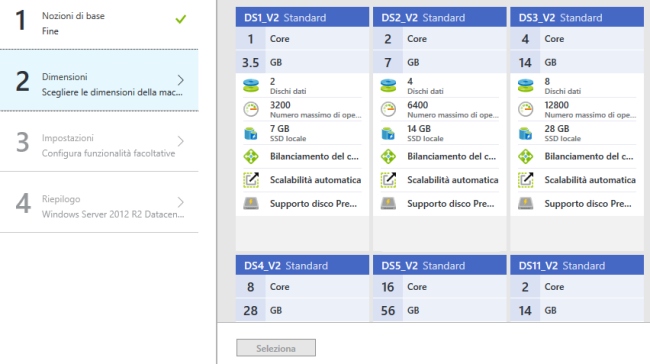Click Scalabilità automatica text in DS2_V2
Image resolution: width=650 pixels, height=364 pixels.
click(453, 180)
